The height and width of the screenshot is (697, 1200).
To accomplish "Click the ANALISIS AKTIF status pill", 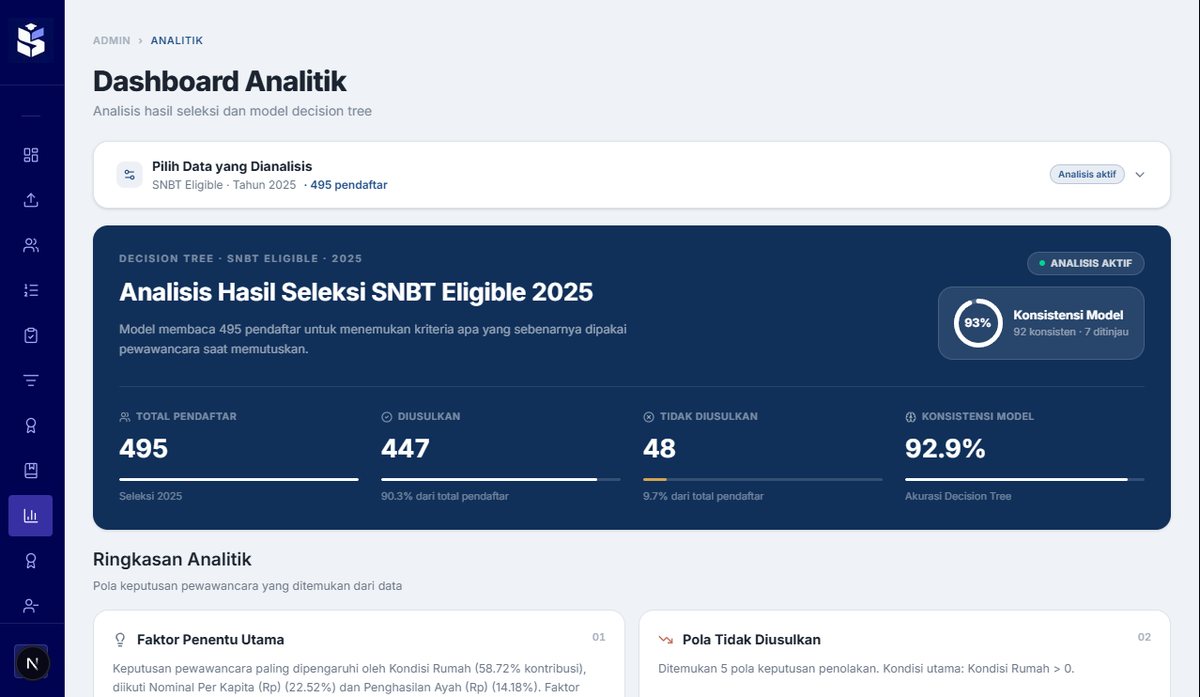I will 1085,263.
